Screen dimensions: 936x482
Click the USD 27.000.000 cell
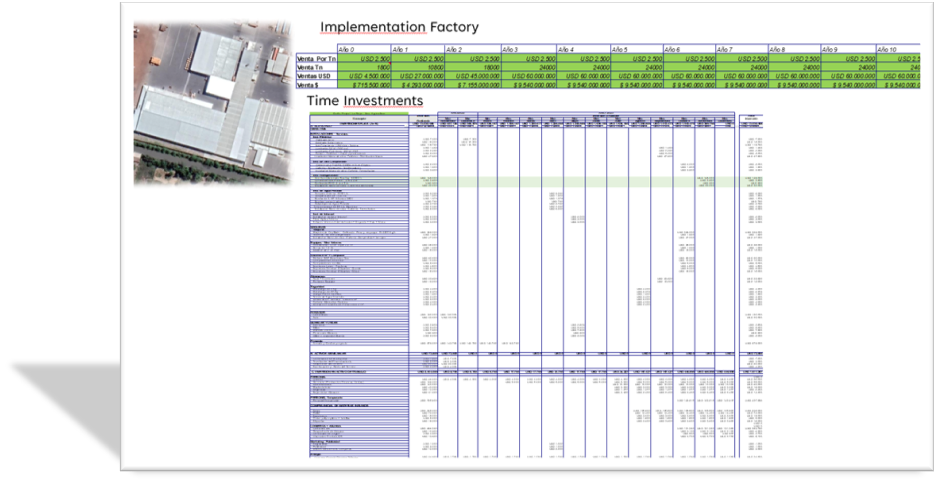pos(418,77)
